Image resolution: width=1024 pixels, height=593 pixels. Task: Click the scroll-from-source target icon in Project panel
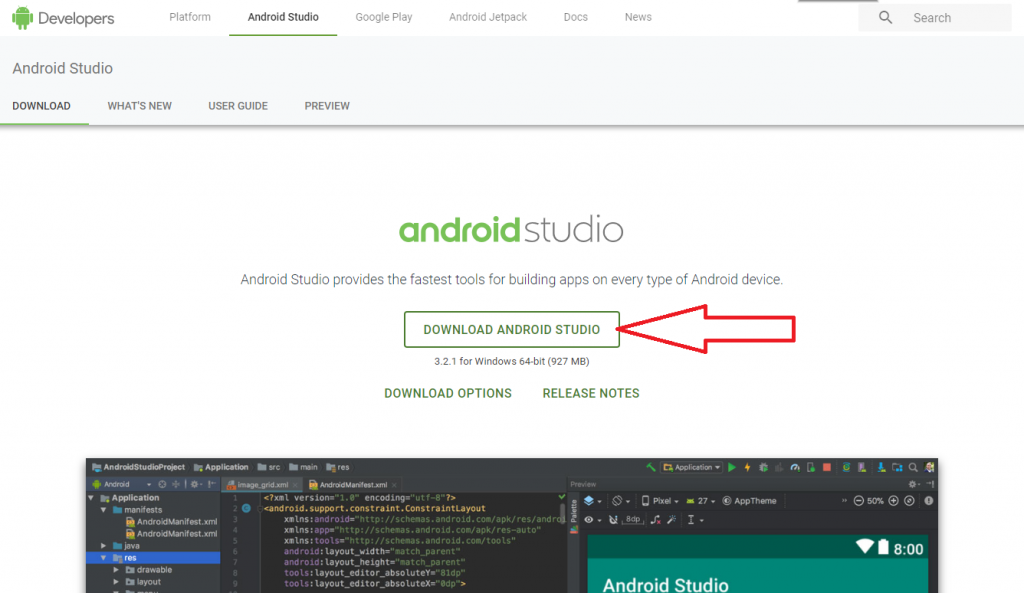162,485
